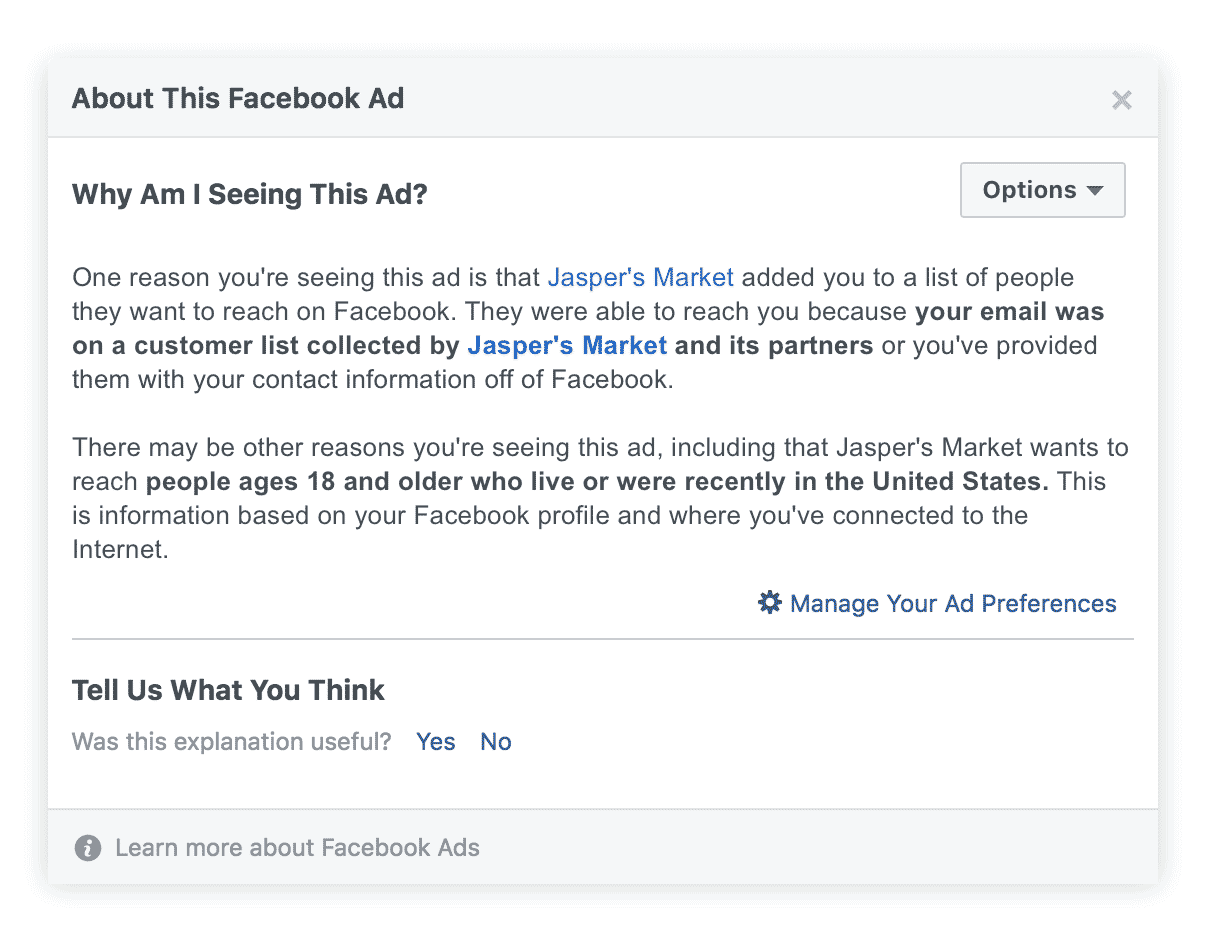Close the About This Facebook Ad dialog
This screenshot has height=941, width=1209.
coord(1121,100)
